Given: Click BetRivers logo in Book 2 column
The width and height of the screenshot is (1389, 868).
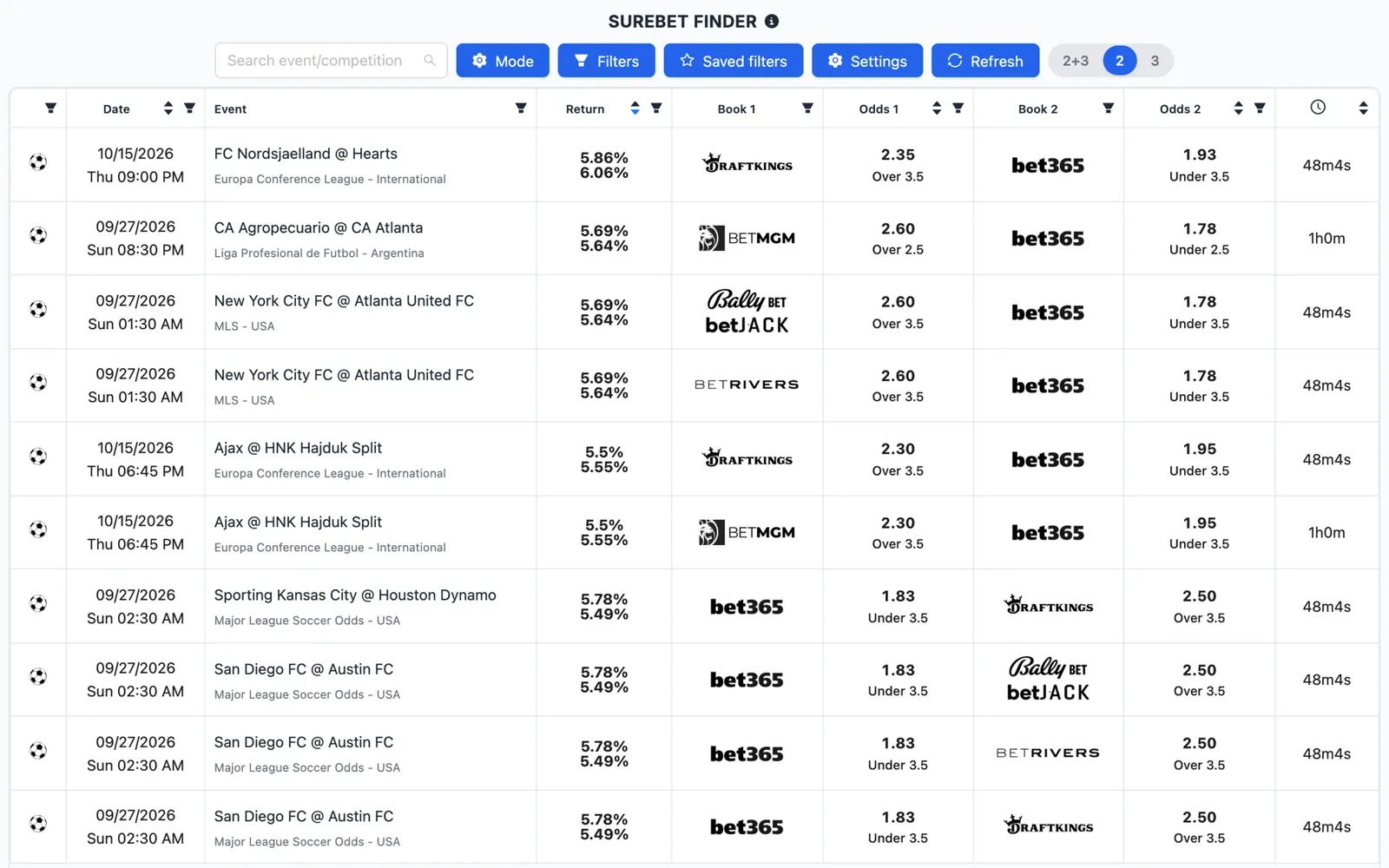Looking at the screenshot, I should (x=1048, y=753).
